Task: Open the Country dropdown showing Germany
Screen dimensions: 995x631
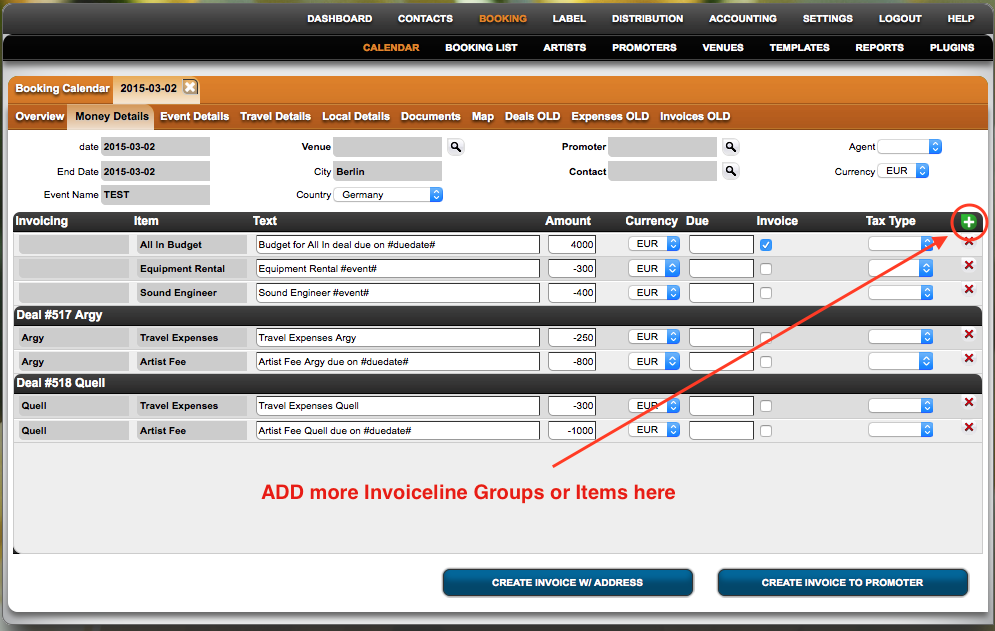Action: pyautogui.click(x=389, y=195)
